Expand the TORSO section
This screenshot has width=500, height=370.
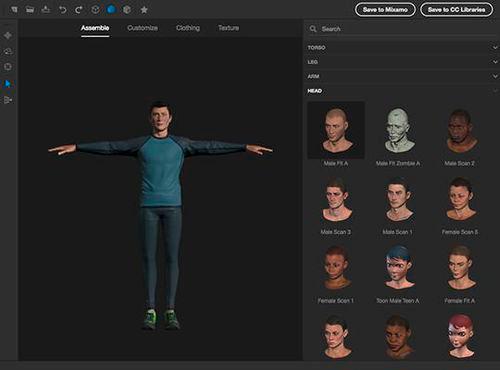point(402,48)
